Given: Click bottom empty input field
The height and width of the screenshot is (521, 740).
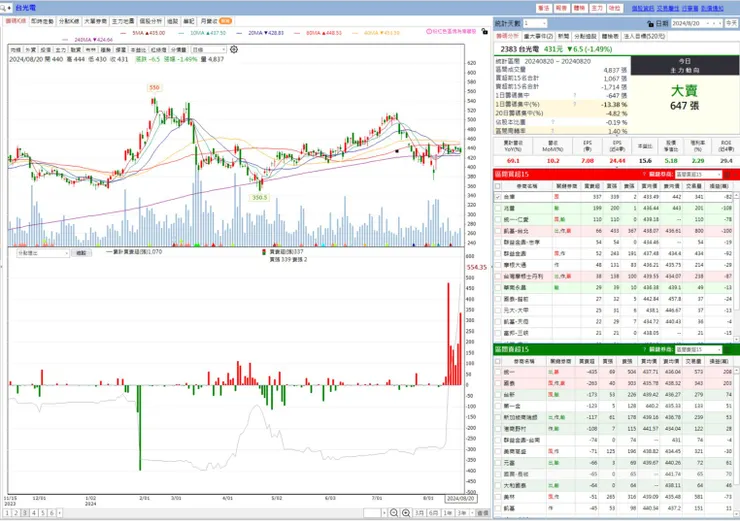Looking at the screenshot, I should [372, 513].
